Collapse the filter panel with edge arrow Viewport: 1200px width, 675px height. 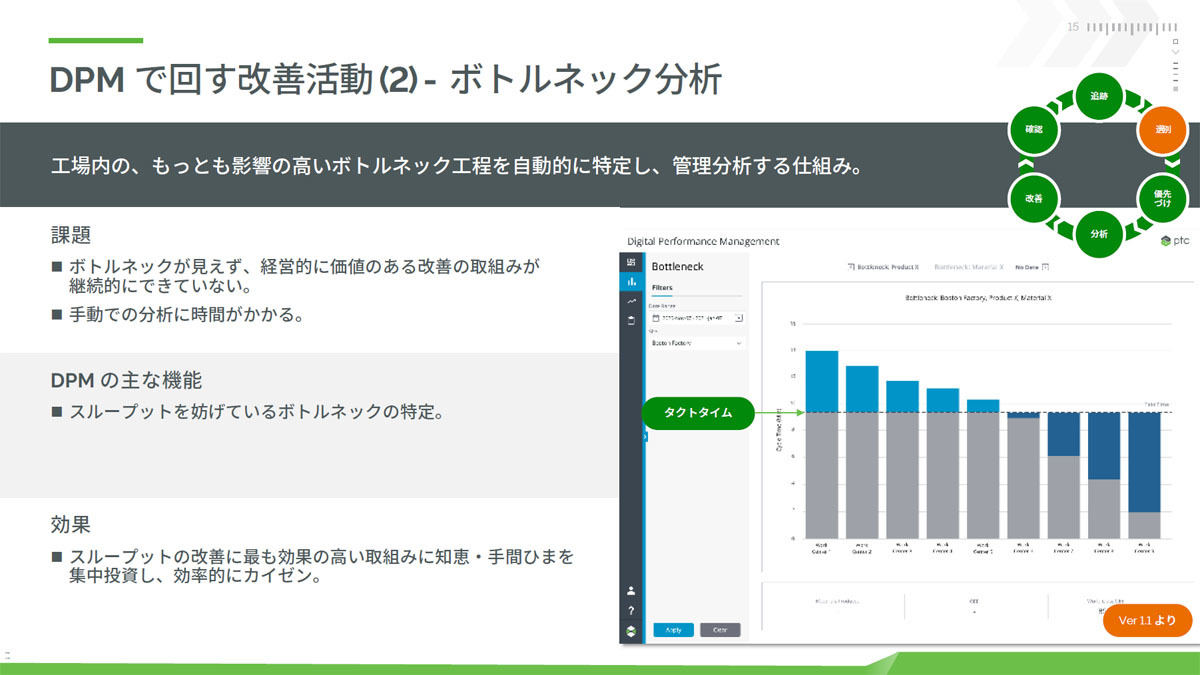[646, 436]
